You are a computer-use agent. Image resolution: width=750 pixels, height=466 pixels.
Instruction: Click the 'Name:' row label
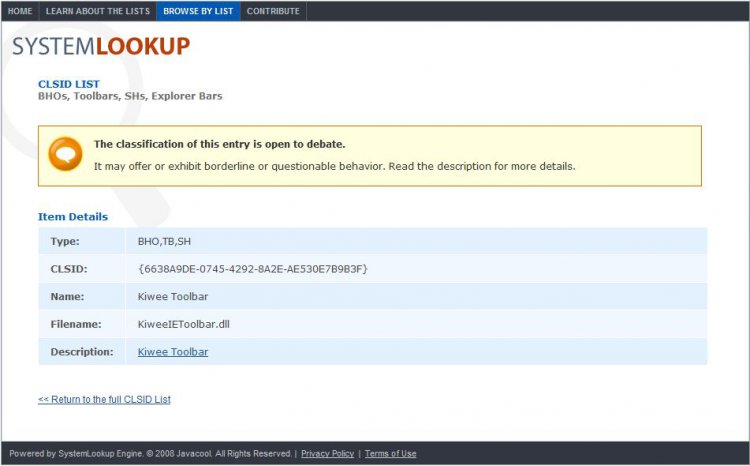point(67,297)
